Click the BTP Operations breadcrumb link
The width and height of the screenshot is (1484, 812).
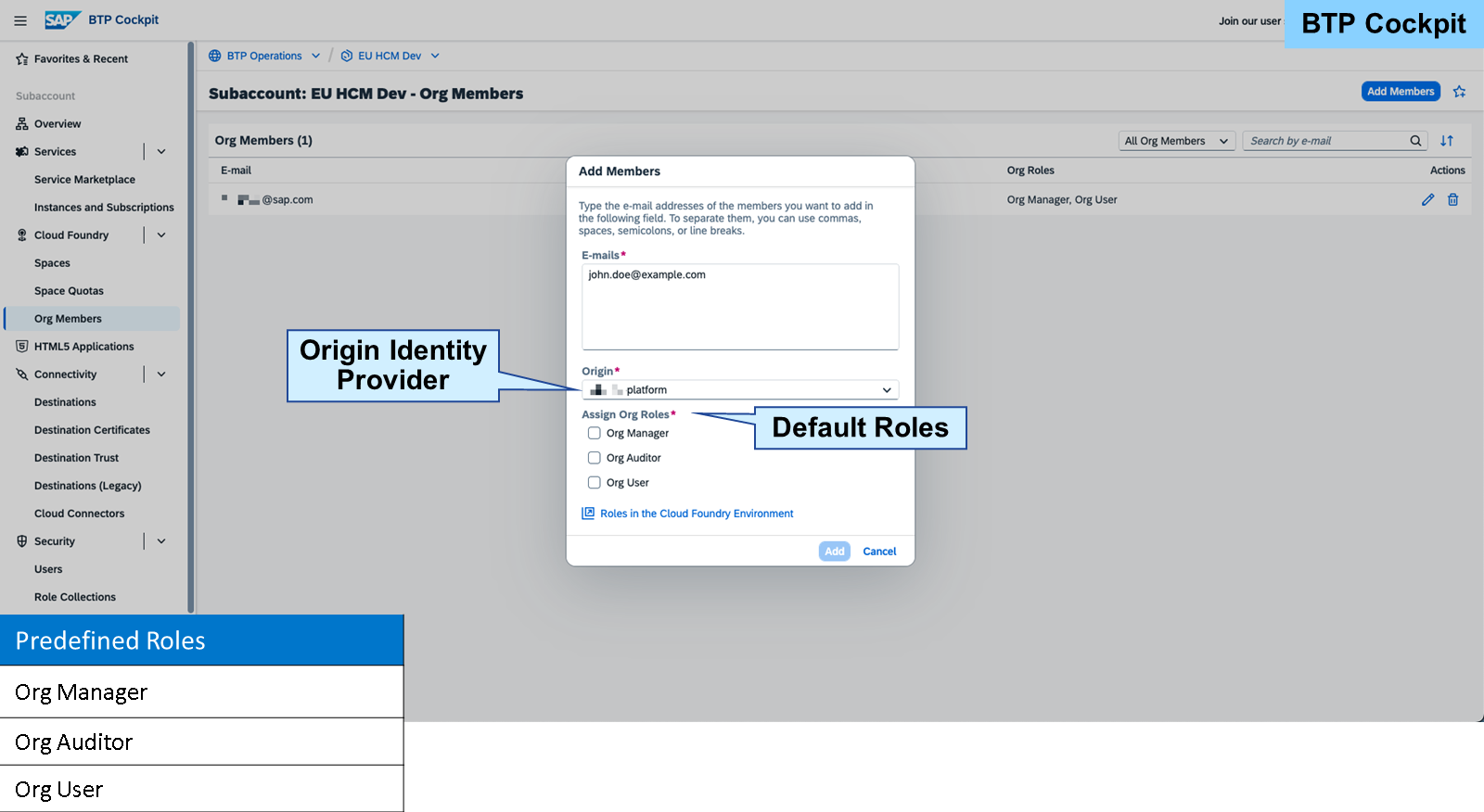264,56
